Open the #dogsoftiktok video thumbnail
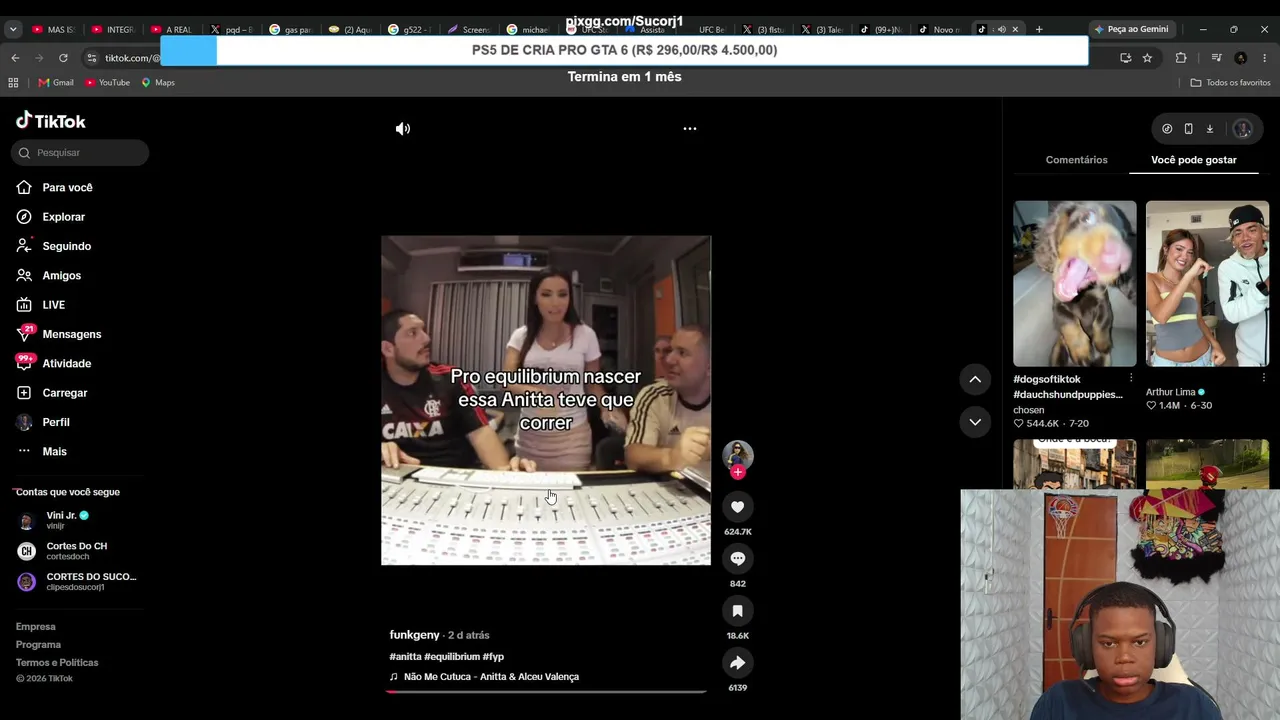This screenshot has width=1280, height=720. (1075, 284)
